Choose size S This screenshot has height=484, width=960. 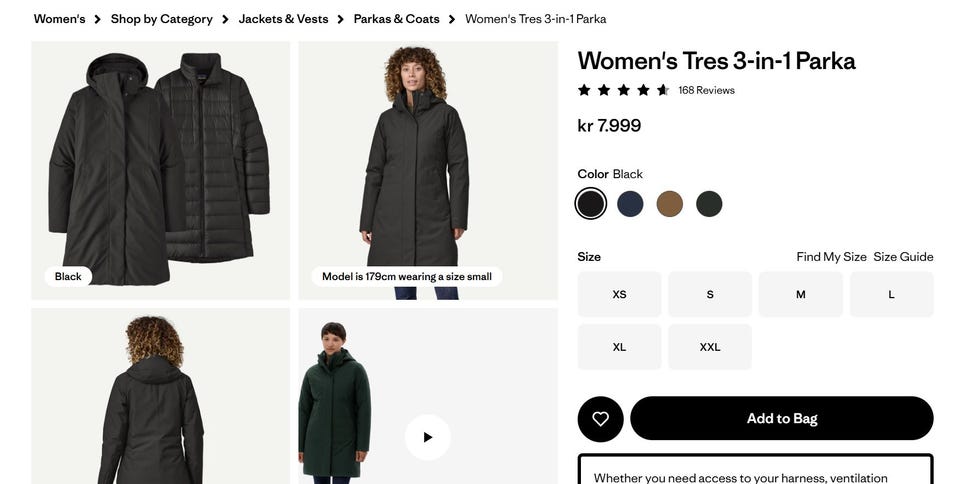[x=710, y=294]
